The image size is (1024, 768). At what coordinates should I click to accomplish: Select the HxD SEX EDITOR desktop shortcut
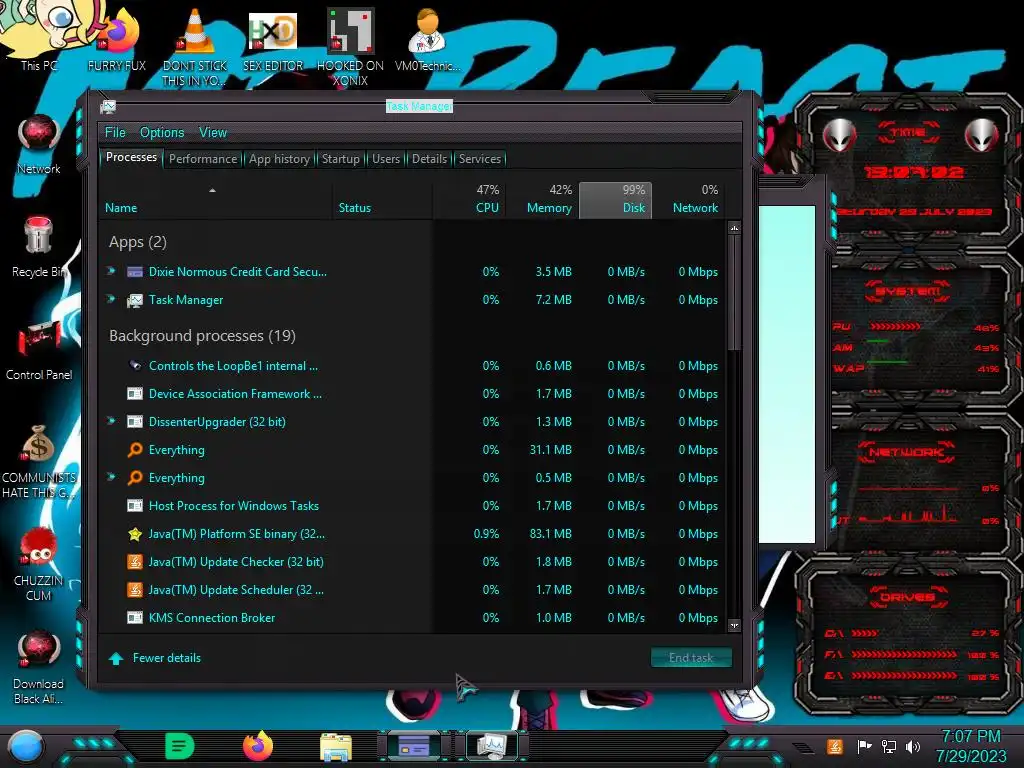(273, 40)
